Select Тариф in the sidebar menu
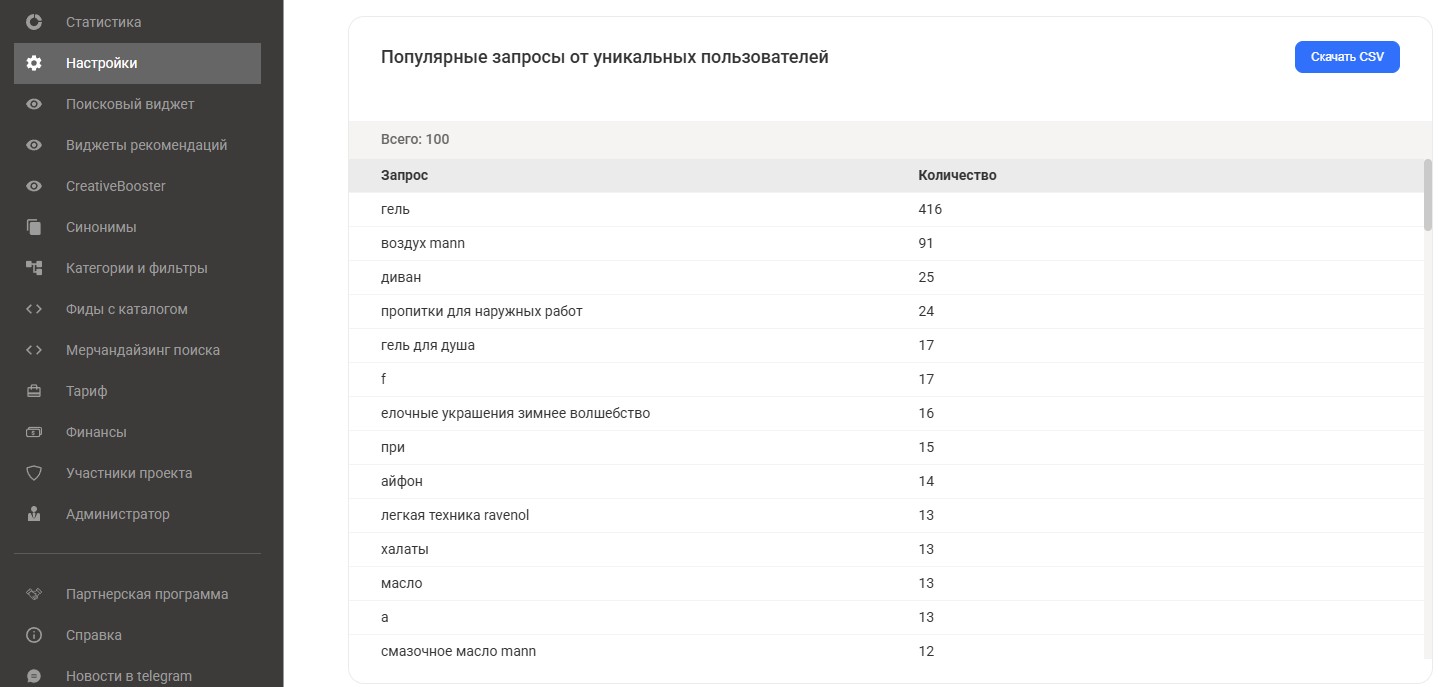The width and height of the screenshot is (1439, 687). (86, 390)
